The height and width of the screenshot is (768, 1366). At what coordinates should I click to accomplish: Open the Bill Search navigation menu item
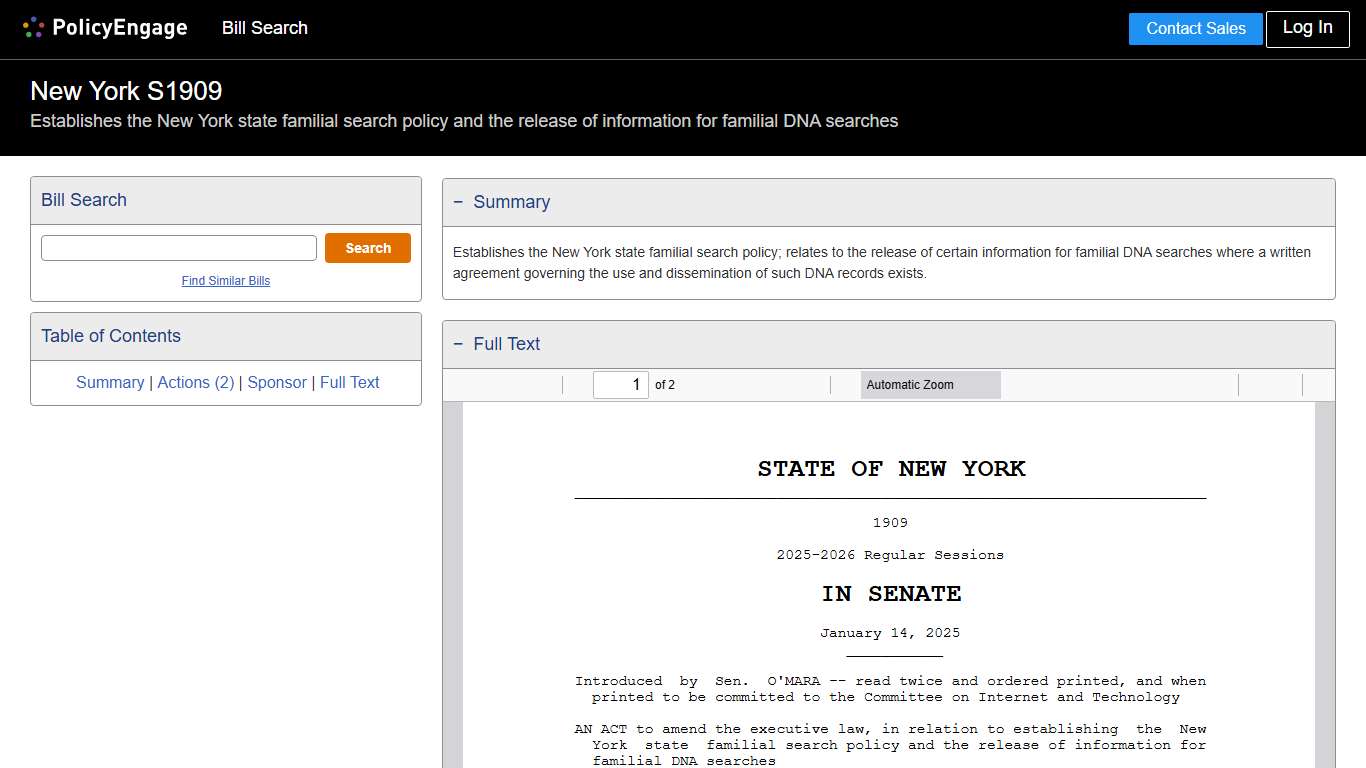(264, 28)
